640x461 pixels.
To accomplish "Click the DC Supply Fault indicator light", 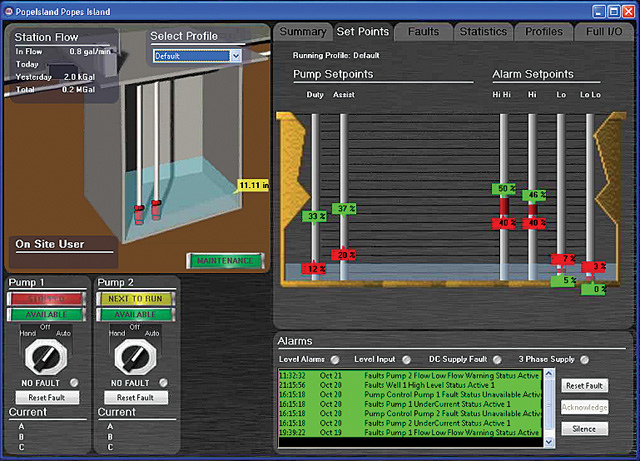I will tap(496, 359).
